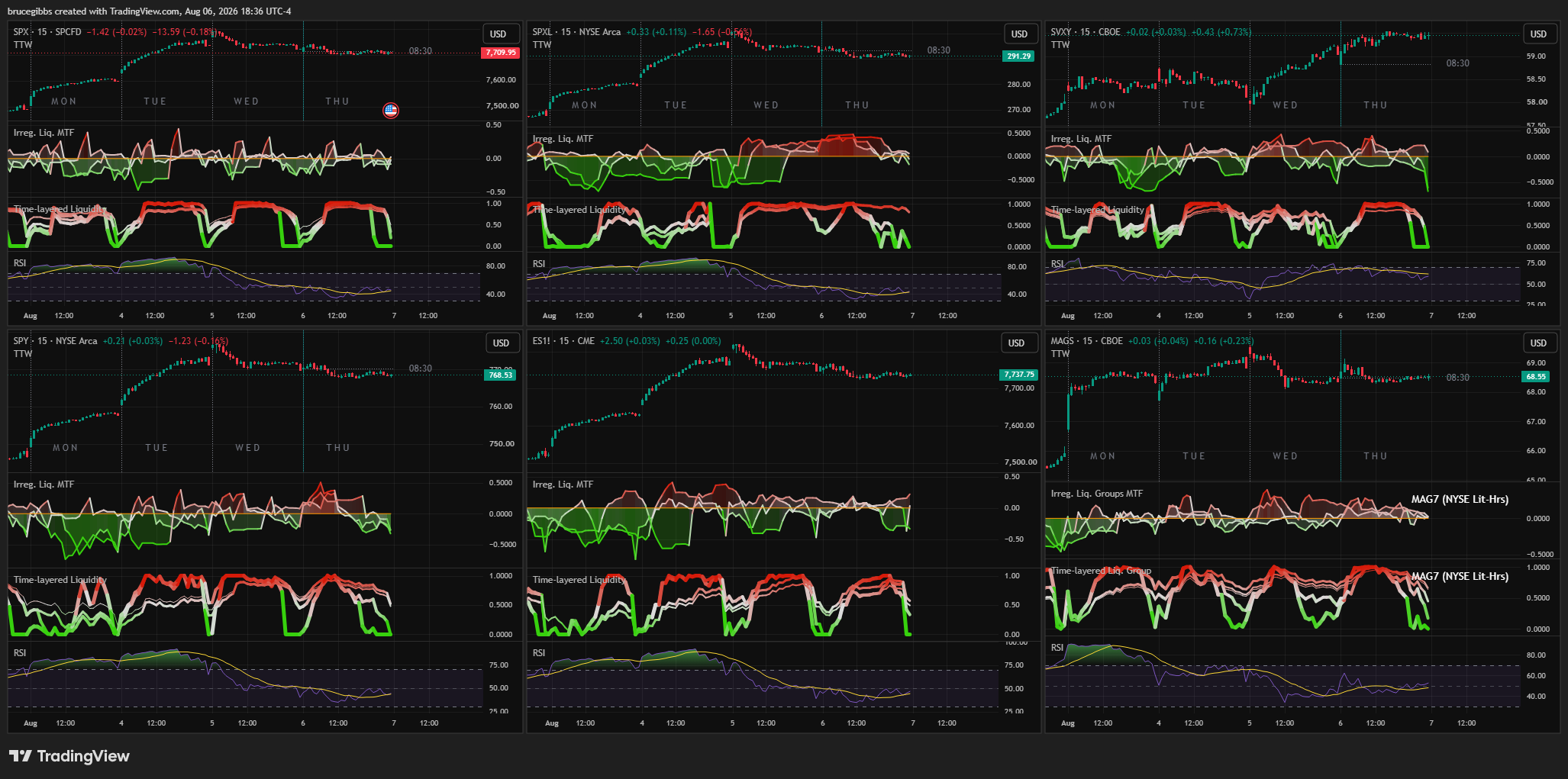Click the 08:30 time marker on MAGS chart
1568x779 pixels.
pos(1457,378)
